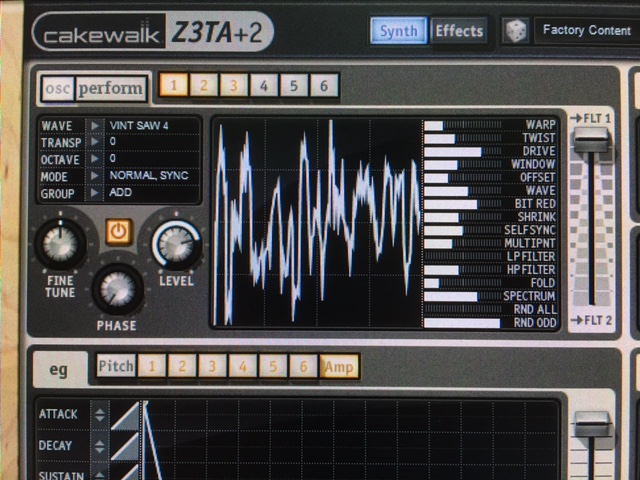Image resolution: width=640 pixels, height=480 pixels.
Task: Select oscillator 6 button
Action: pyautogui.click(x=324, y=86)
